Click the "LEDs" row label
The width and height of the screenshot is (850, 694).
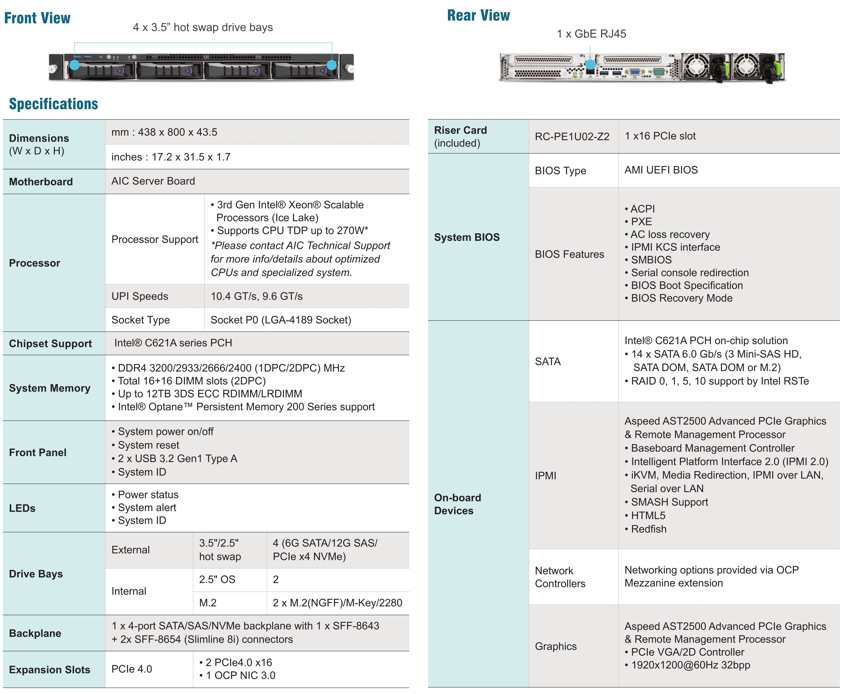(x=22, y=509)
